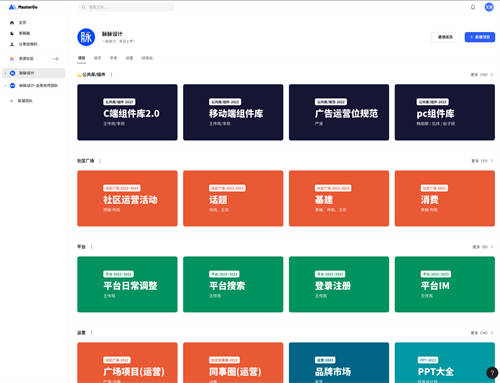The width and height of the screenshot is (500, 383).
Task: Click the round blue 脉 team avatar
Action: (x=86, y=37)
